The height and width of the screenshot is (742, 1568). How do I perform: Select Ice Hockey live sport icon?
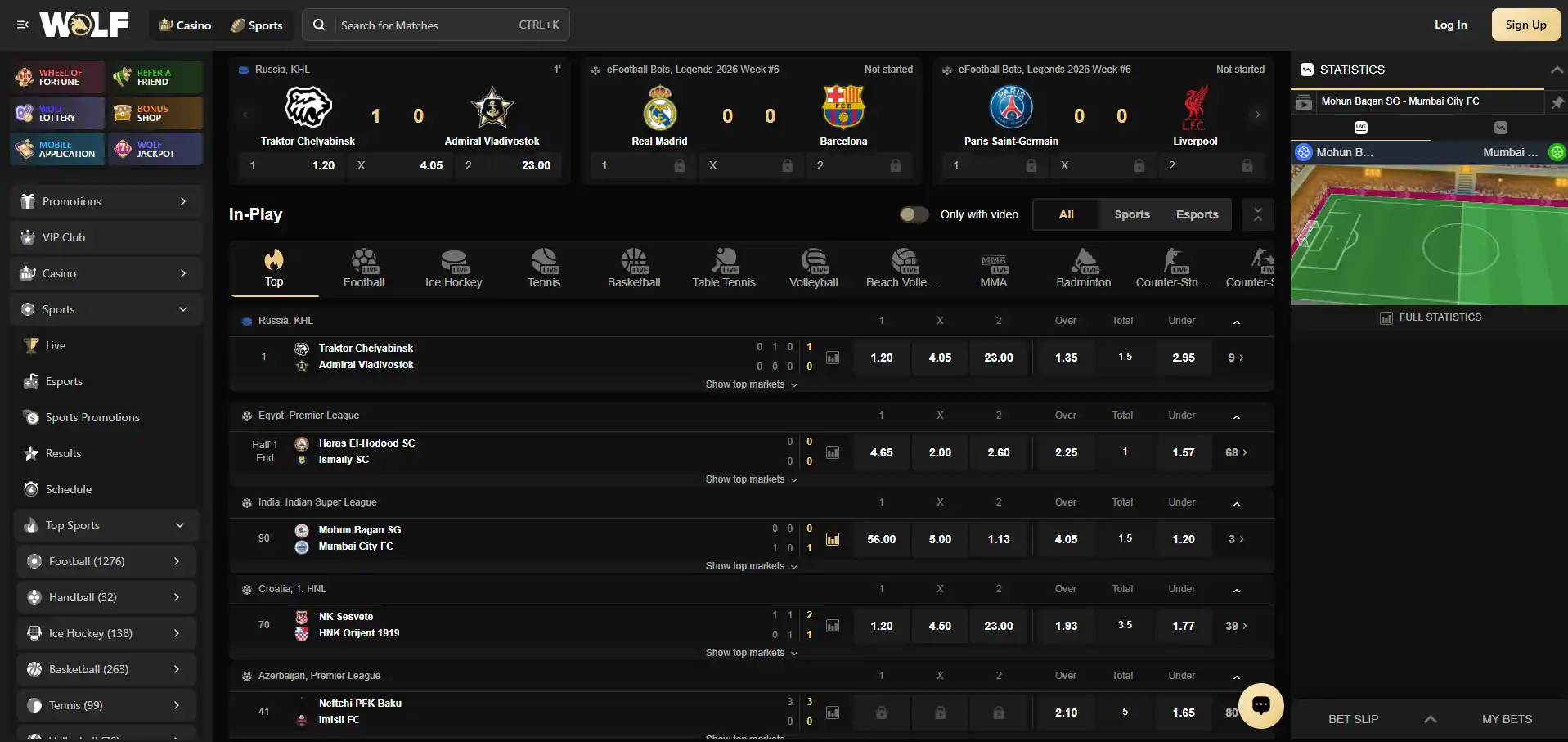[454, 268]
